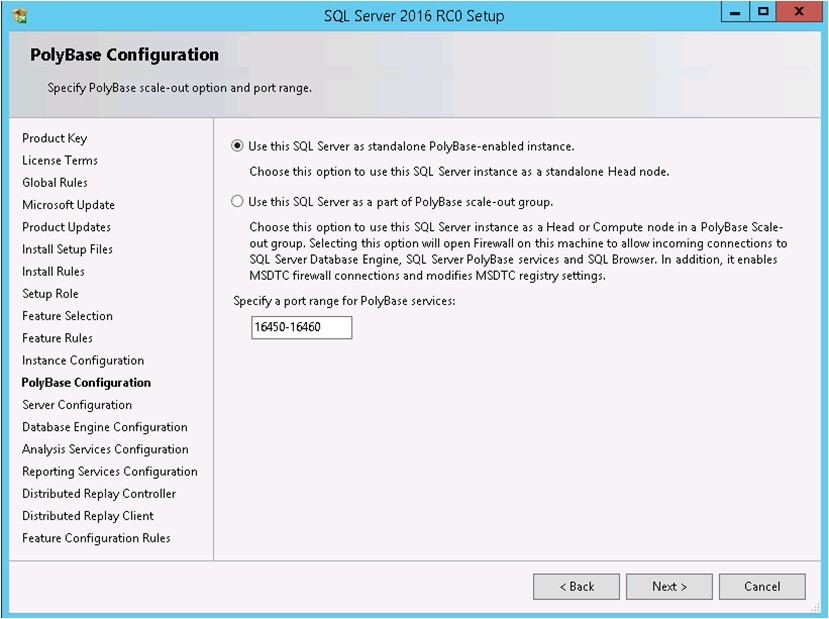The image size is (829, 619).
Task: Select Distributed Replay Controller in the sidebar
Action: pos(99,494)
